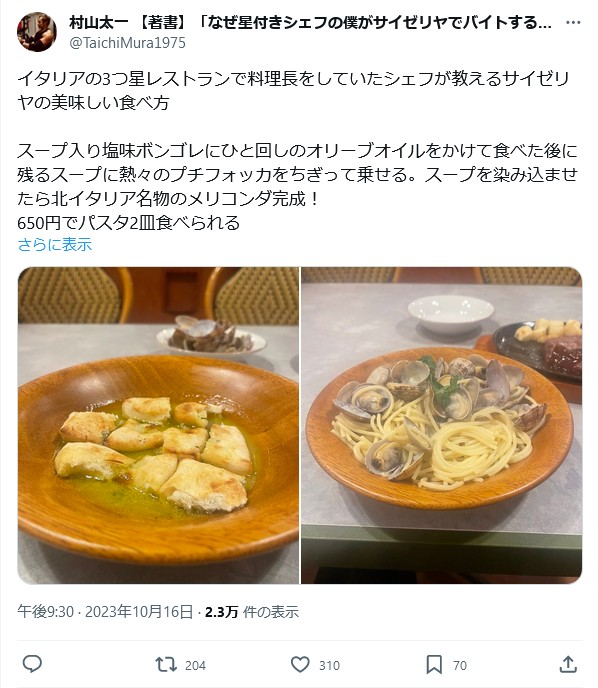Open the three-dot more options menu
This screenshot has height=688, width=598.
[573, 22]
